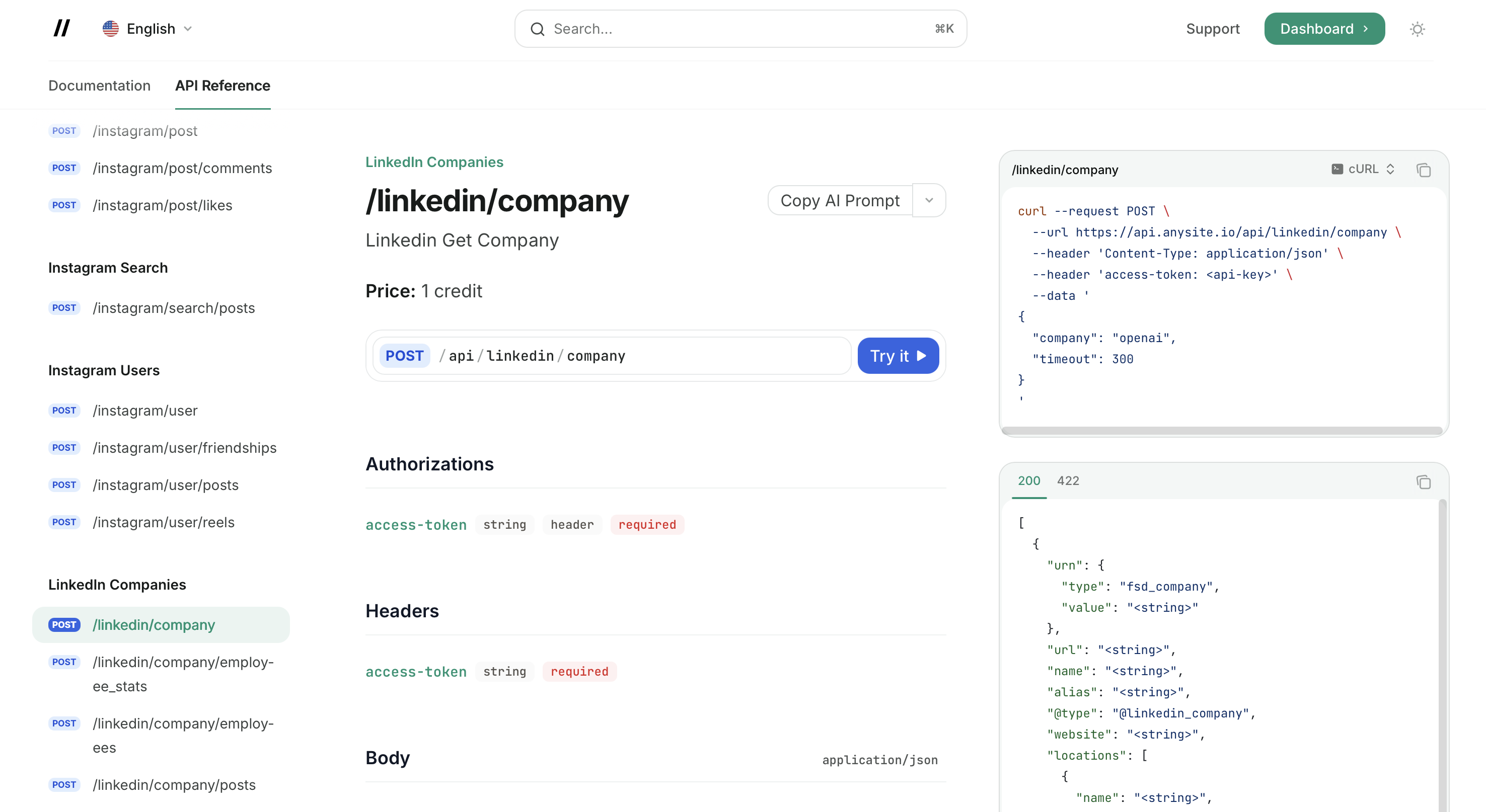Viewport: 1486px width, 812px height.
Task: Click the US flag language icon
Action: coord(110,28)
